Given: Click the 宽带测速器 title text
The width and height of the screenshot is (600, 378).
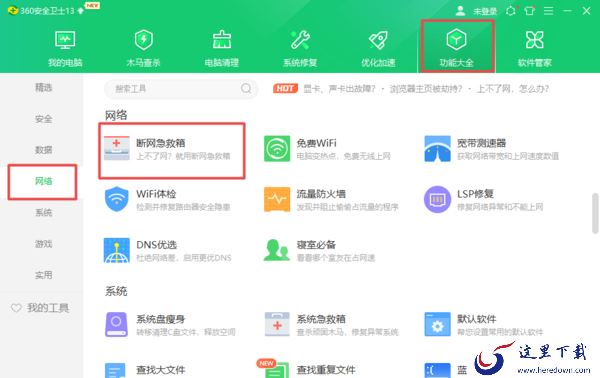Looking at the screenshot, I should (x=481, y=143).
